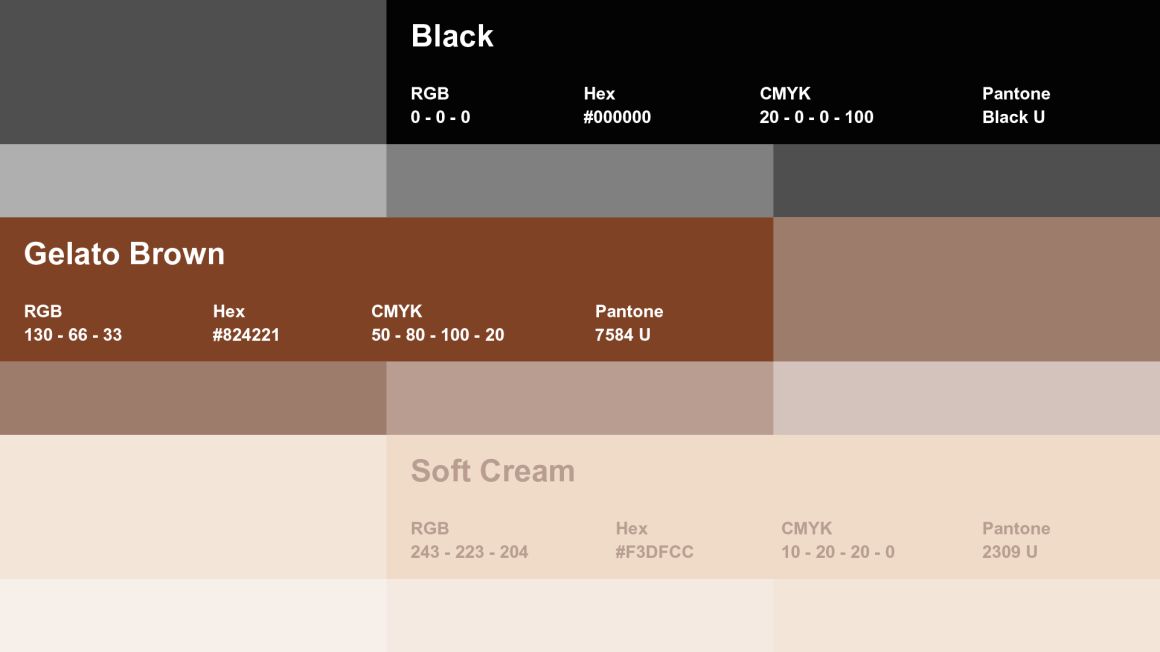This screenshot has width=1160, height=652.
Task: Select the Gelato Brown hex #824221
Action: point(246,335)
